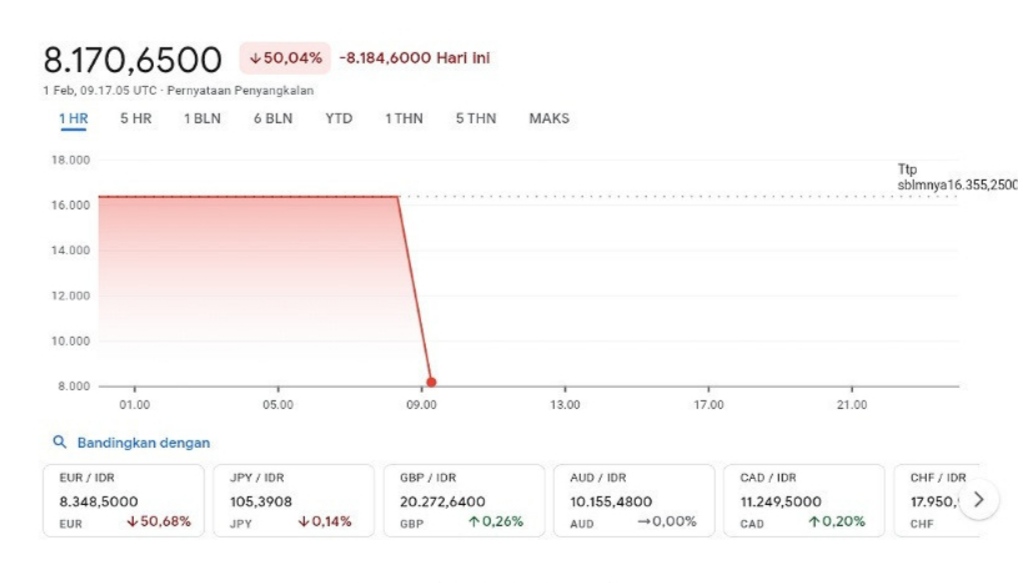
Task: View the 5 THN chart range
Action: pos(476,119)
